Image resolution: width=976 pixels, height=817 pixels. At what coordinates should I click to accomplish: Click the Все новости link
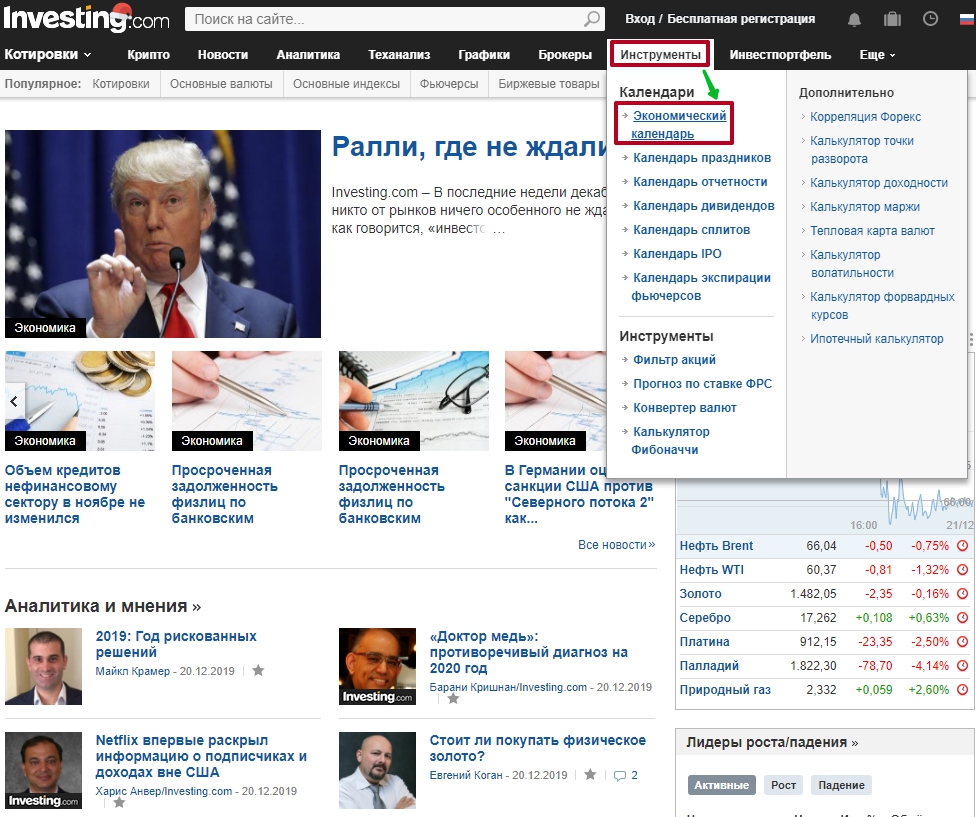(x=615, y=545)
